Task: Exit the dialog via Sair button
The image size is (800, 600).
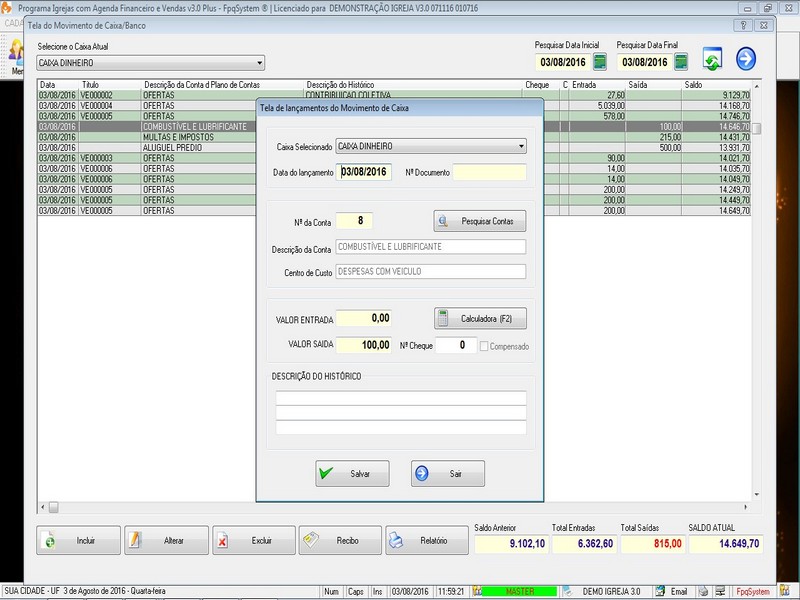Action: (x=448, y=473)
